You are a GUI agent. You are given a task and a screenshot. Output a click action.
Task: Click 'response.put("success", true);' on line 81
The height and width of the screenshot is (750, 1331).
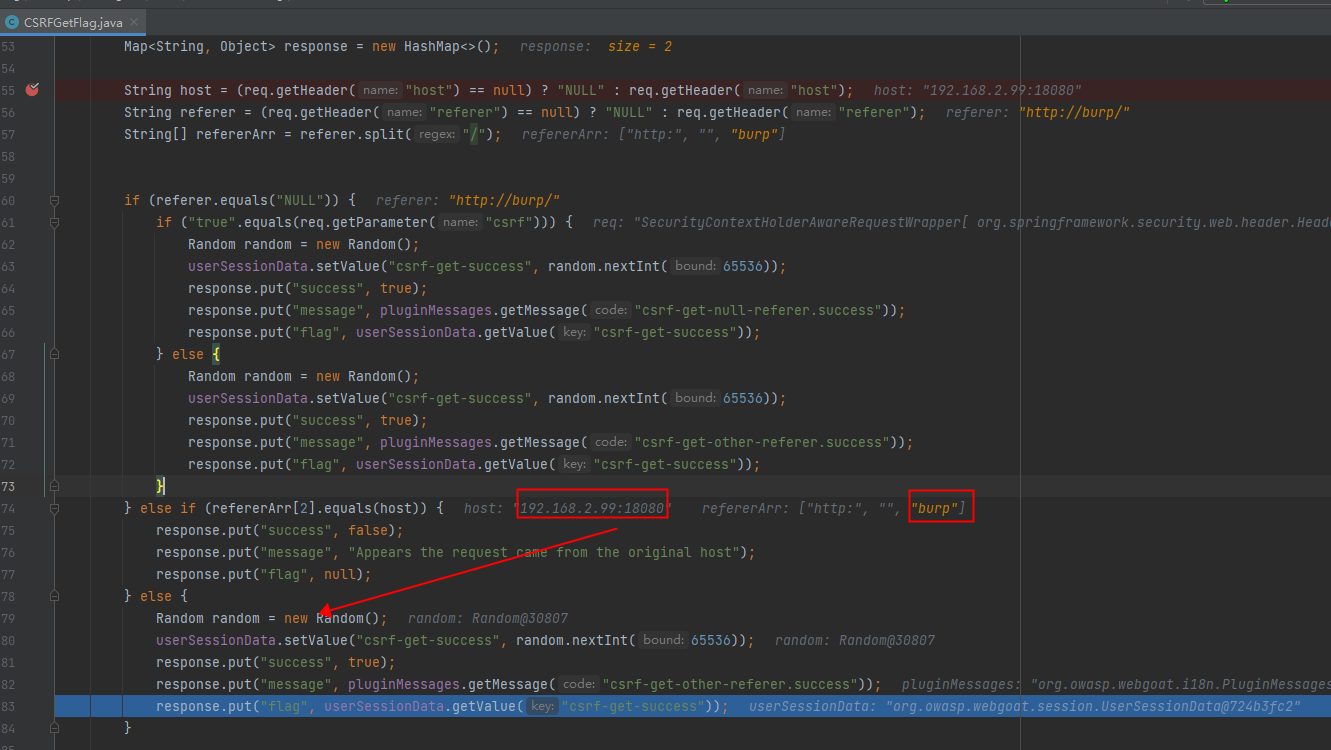click(x=276, y=662)
